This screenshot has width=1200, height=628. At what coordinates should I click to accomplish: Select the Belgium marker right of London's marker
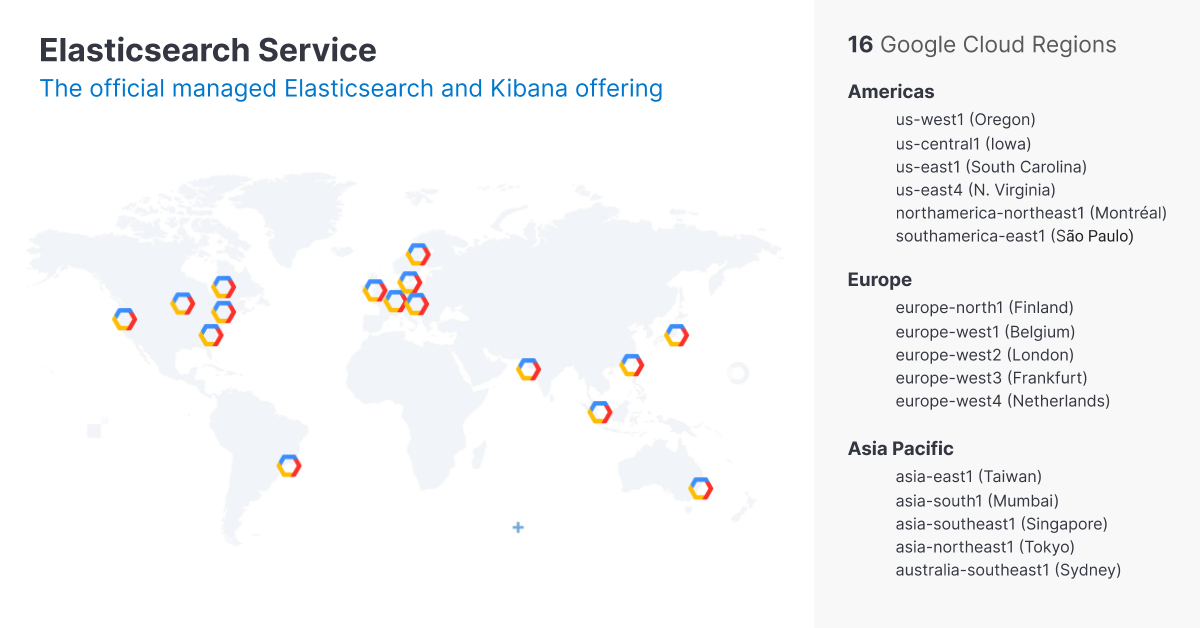pyautogui.click(x=396, y=301)
